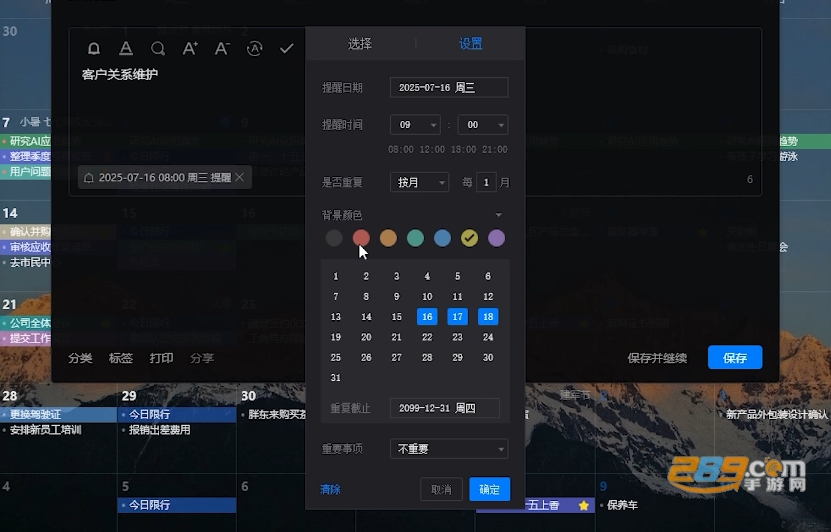Pick the 08:00 quick time shortcut

pyautogui.click(x=401, y=149)
